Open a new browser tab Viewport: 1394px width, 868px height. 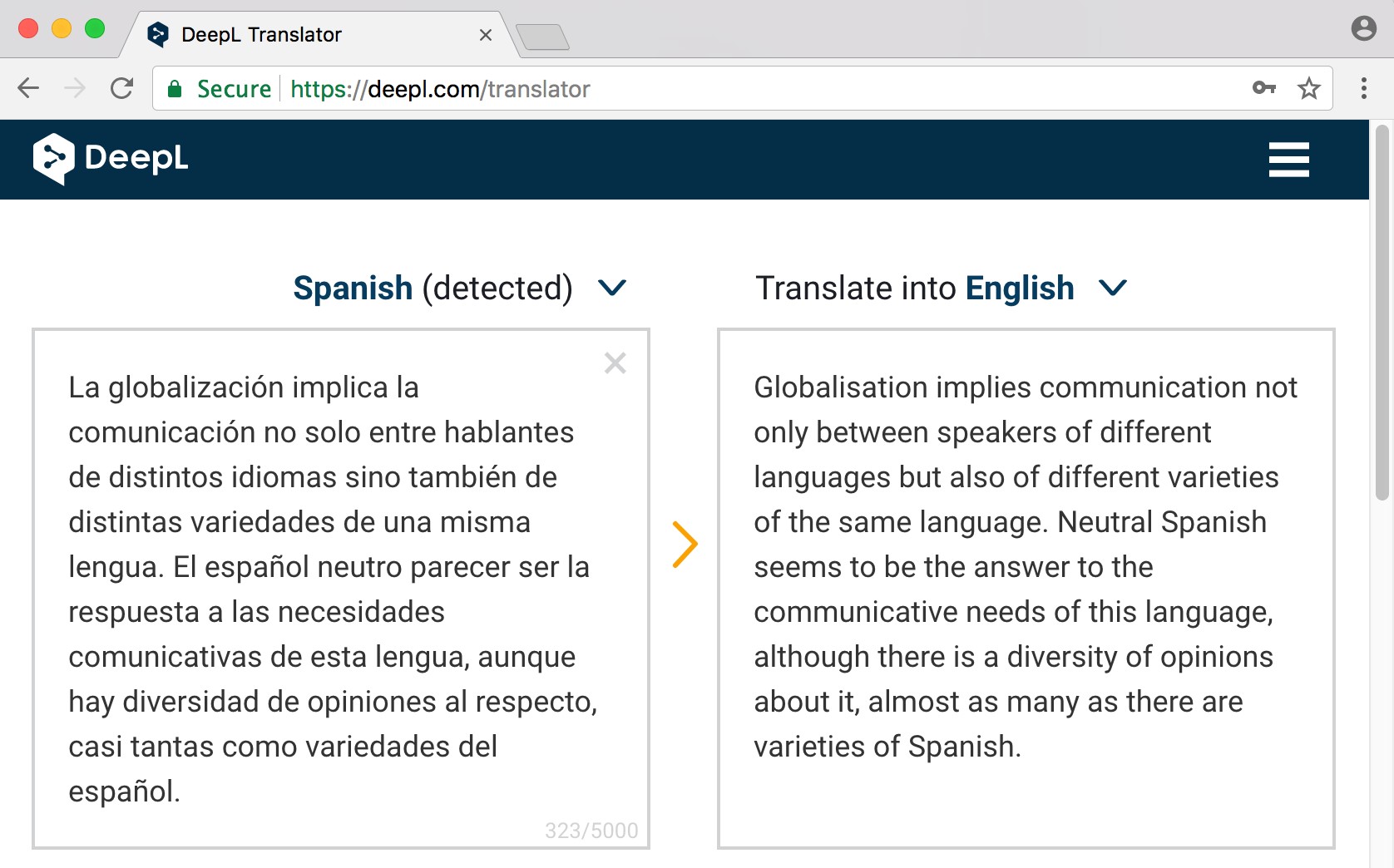point(543,37)
